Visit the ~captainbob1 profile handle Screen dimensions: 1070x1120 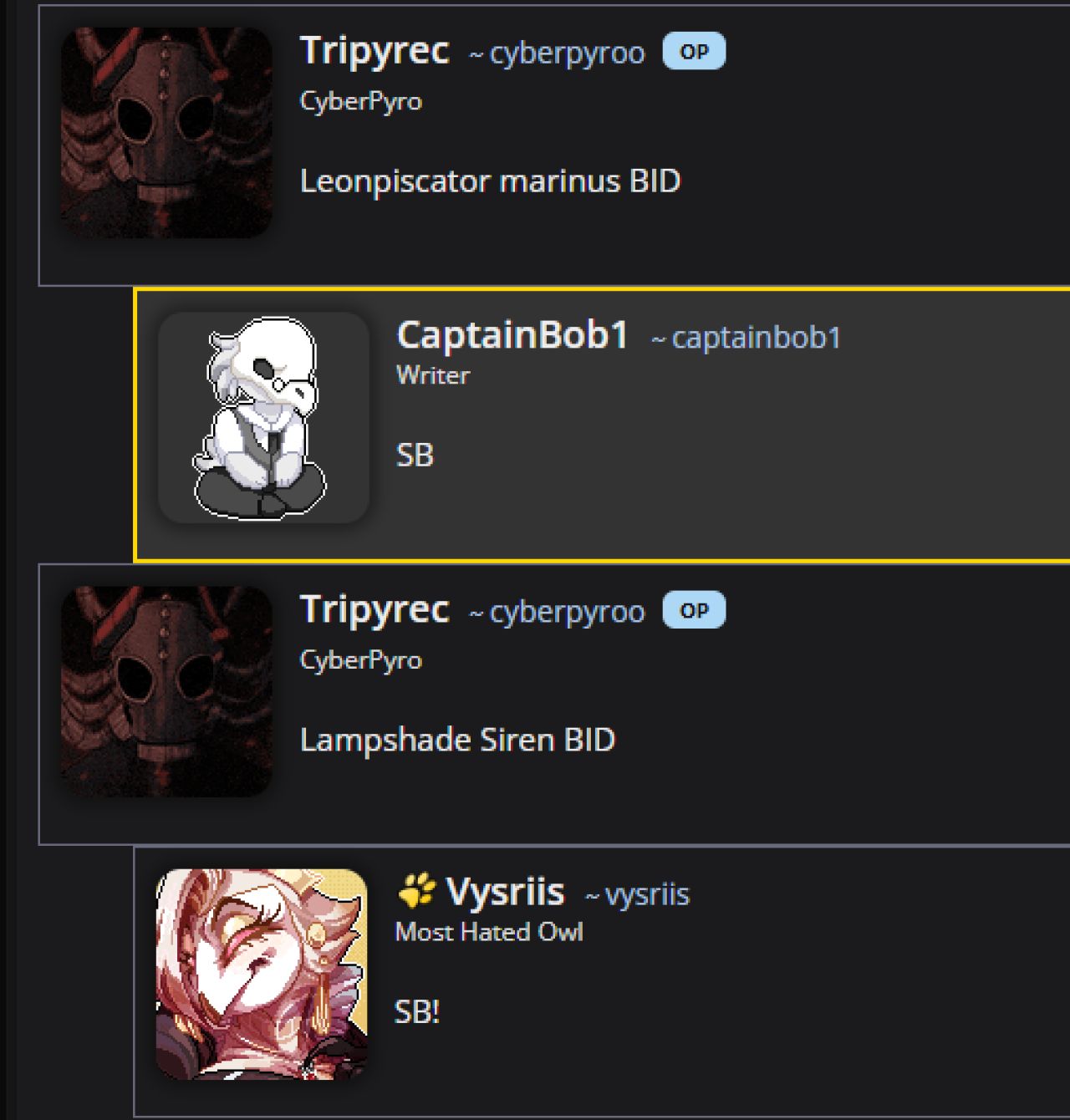click(746, 338)
